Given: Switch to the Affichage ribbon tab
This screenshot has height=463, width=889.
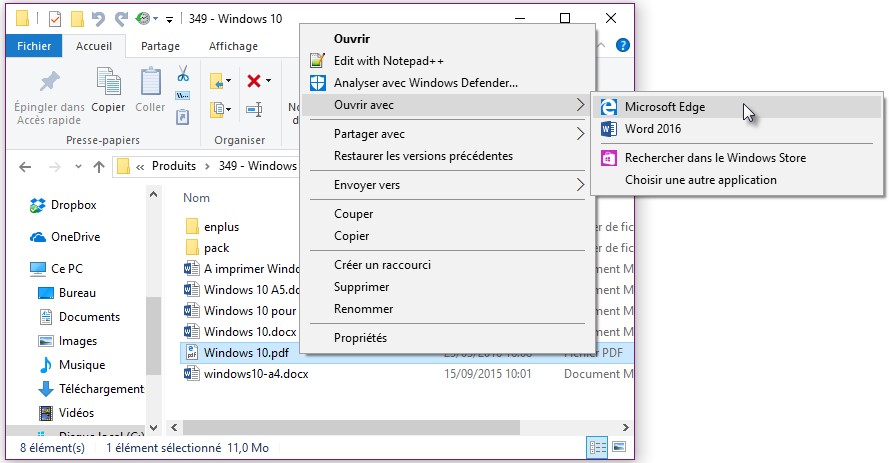Looking at the screenshot, I should (x=233, y=46).
